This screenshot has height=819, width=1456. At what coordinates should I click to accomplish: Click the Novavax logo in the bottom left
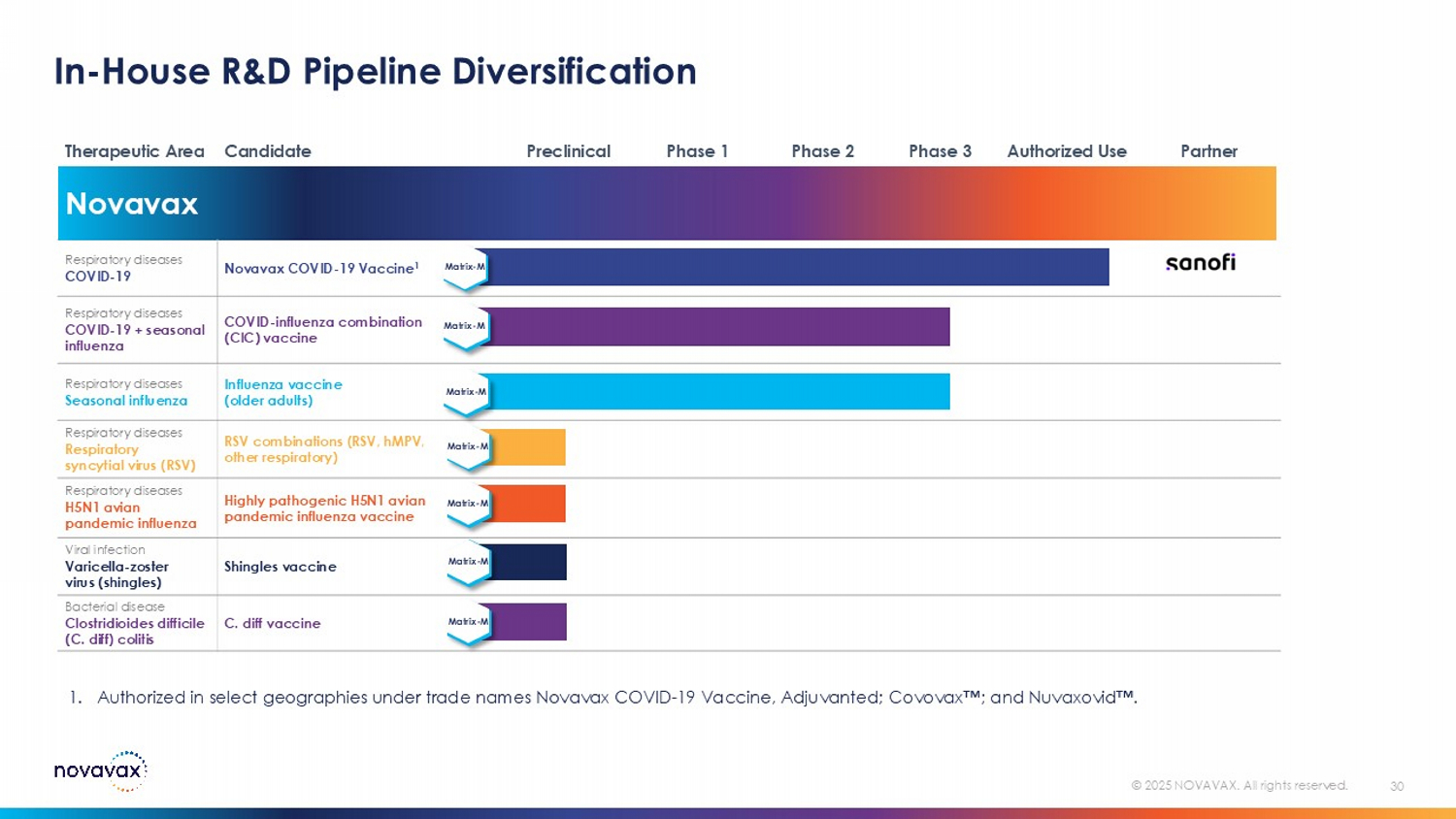pyautogui.click(x=100, y=771)
